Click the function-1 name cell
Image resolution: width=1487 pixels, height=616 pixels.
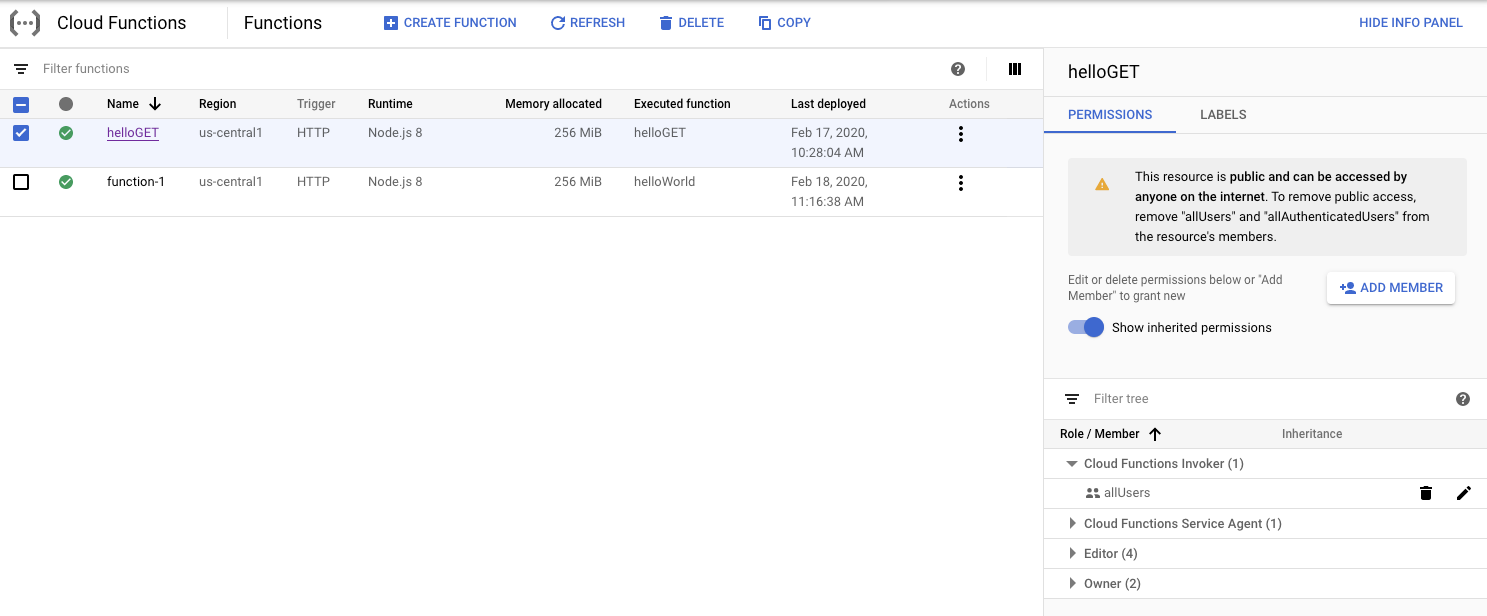136,182
